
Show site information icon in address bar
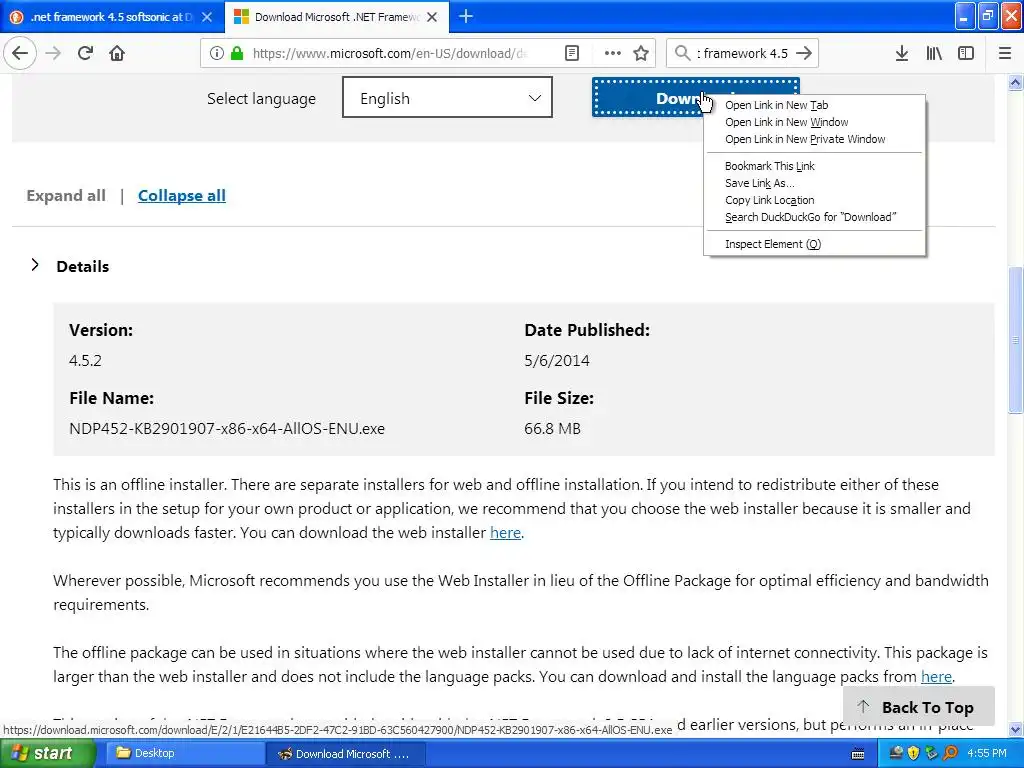pyautogui.click(x=216, y=53)
